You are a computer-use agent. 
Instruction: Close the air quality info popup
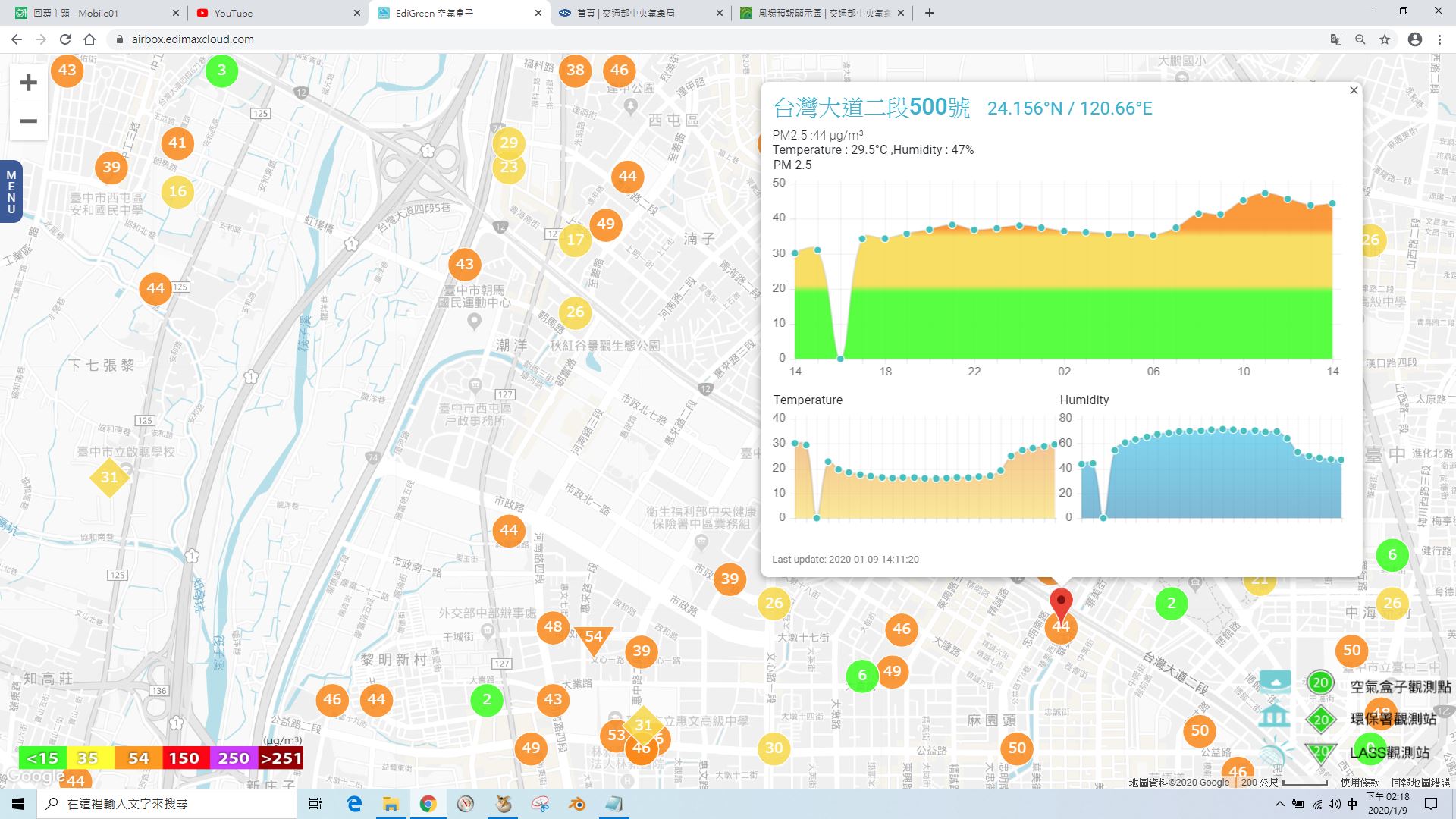pyautogui.click(x=1354, y=91)
